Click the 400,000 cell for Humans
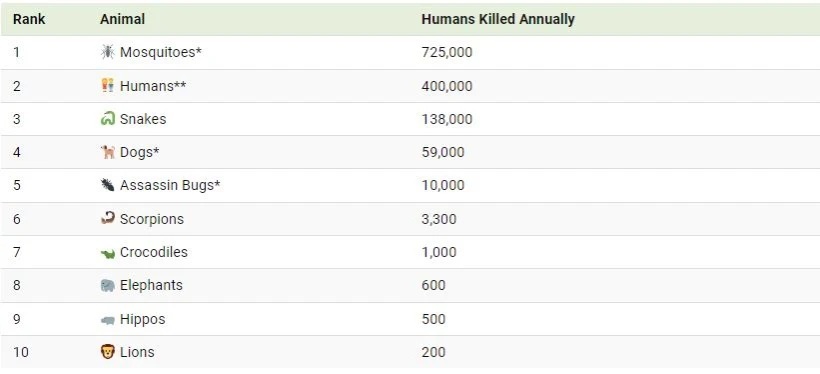The width and height of the screenshot is (820, 374). coord(447,86)
